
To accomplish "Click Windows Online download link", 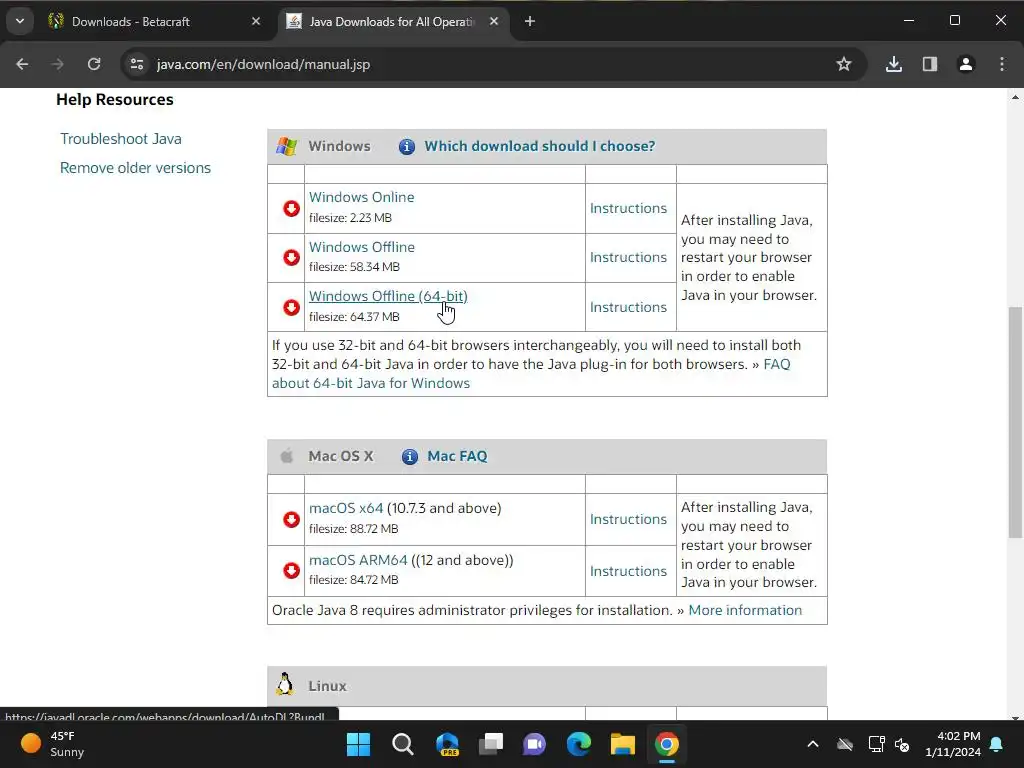I will coord(361,197).
